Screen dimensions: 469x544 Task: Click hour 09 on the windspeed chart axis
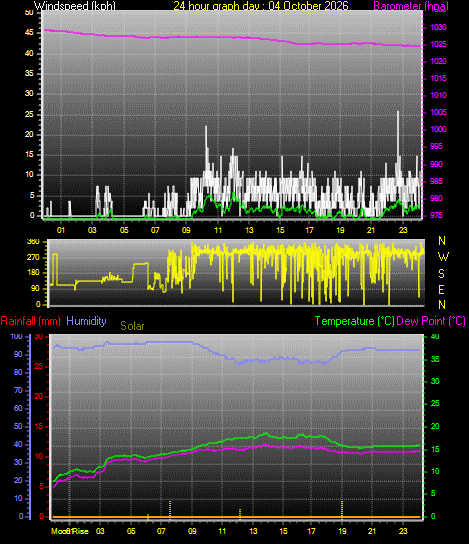tap(186, 230)
